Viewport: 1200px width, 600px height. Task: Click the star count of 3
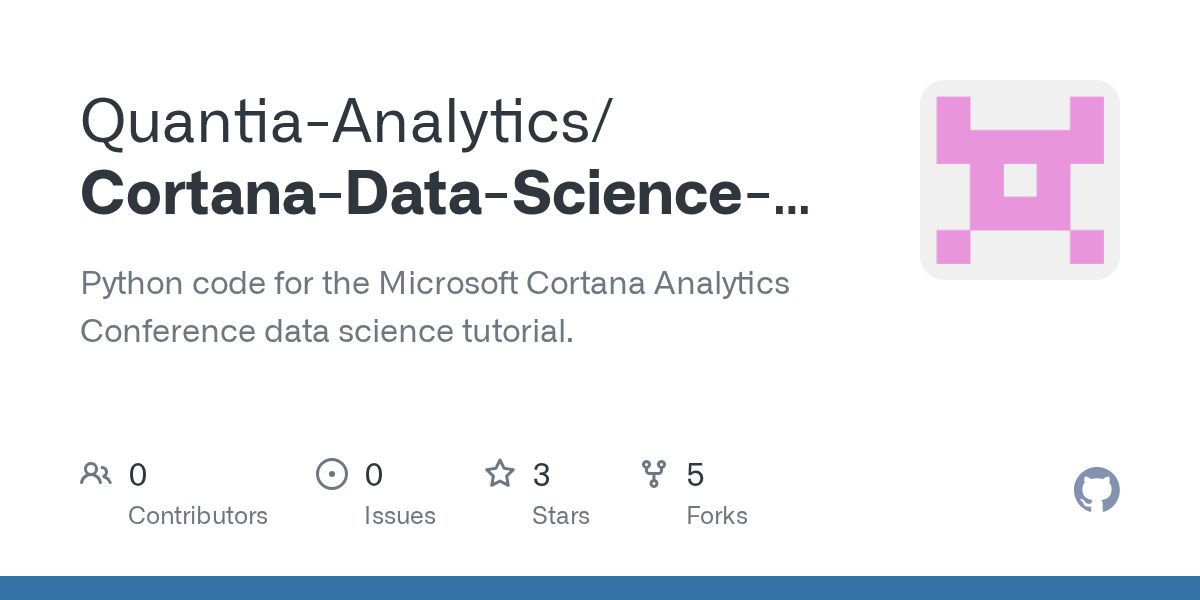click(x=541, y=475)
